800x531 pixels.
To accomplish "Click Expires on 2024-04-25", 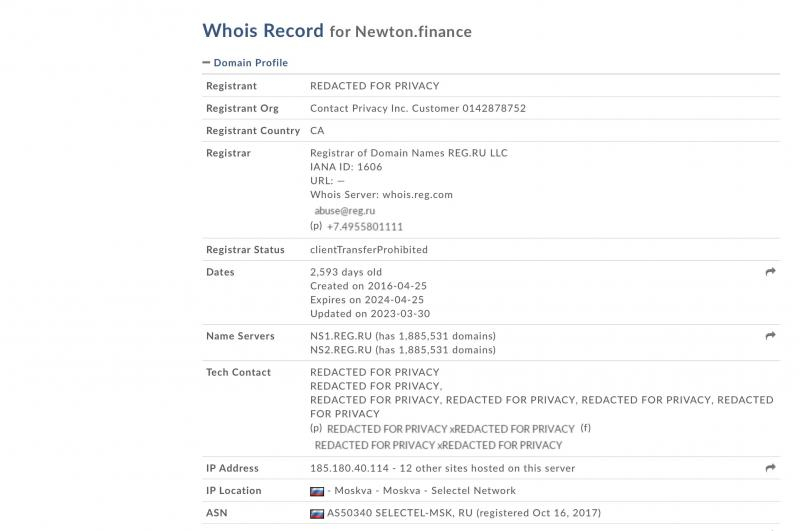I will 367,299.
